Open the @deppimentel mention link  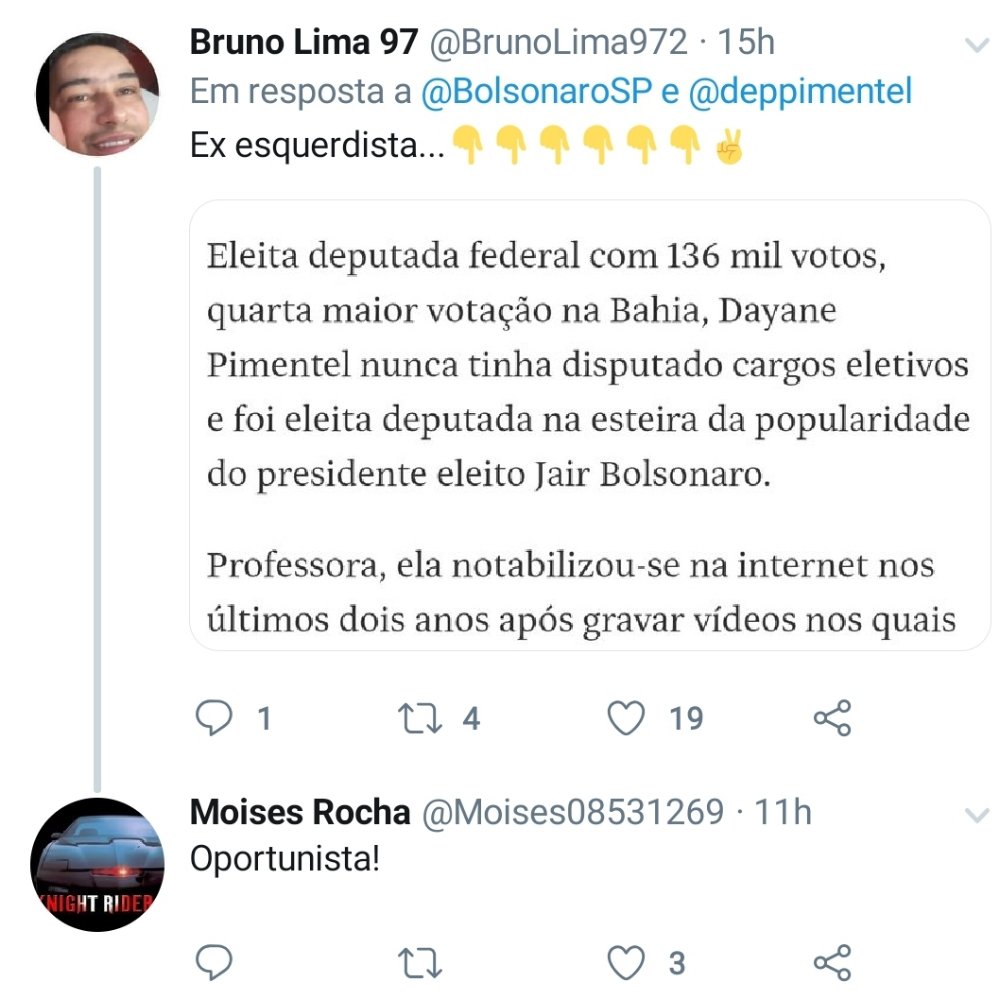(x=800, y=92)
